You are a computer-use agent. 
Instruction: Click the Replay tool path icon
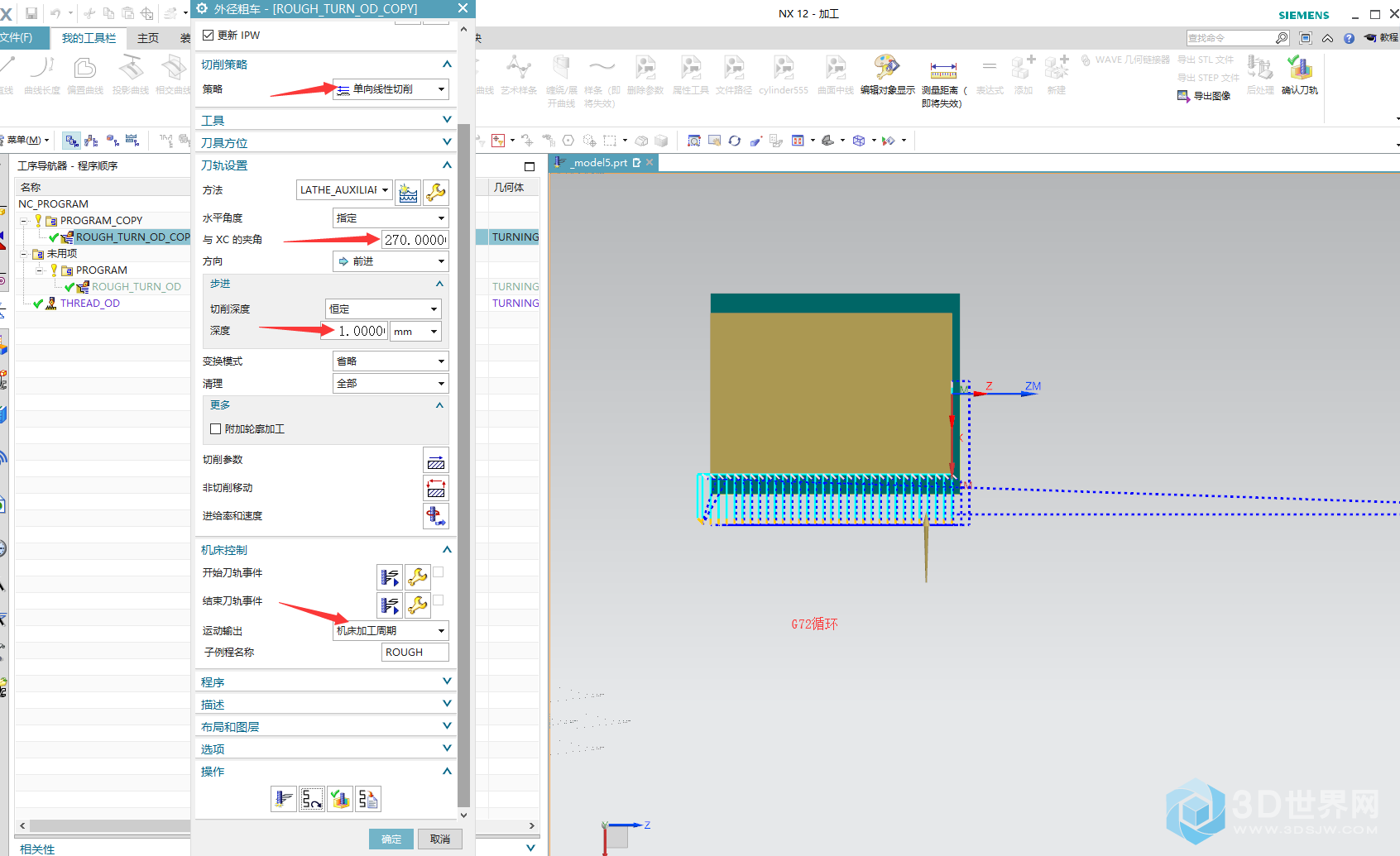click(x=312, y=799)
